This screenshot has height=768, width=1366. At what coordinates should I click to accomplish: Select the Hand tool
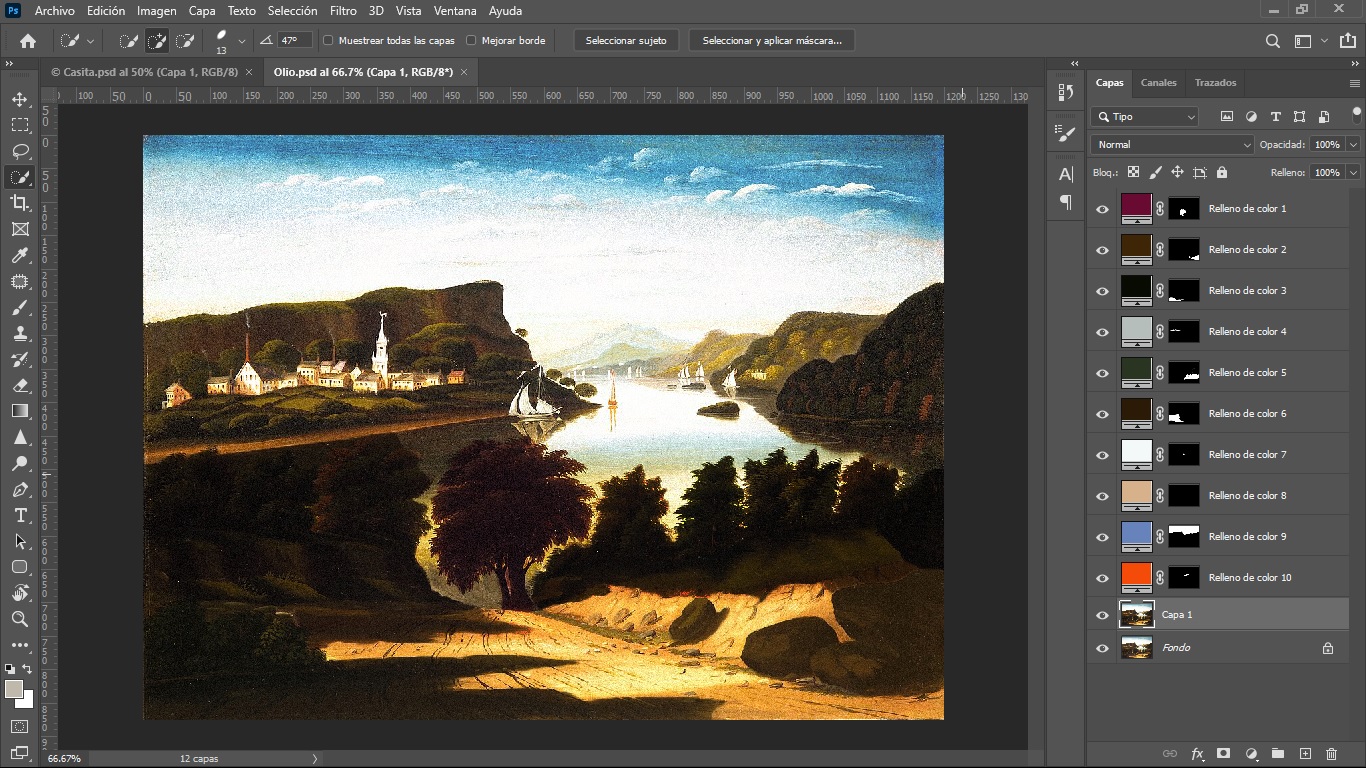click(20, 593)
